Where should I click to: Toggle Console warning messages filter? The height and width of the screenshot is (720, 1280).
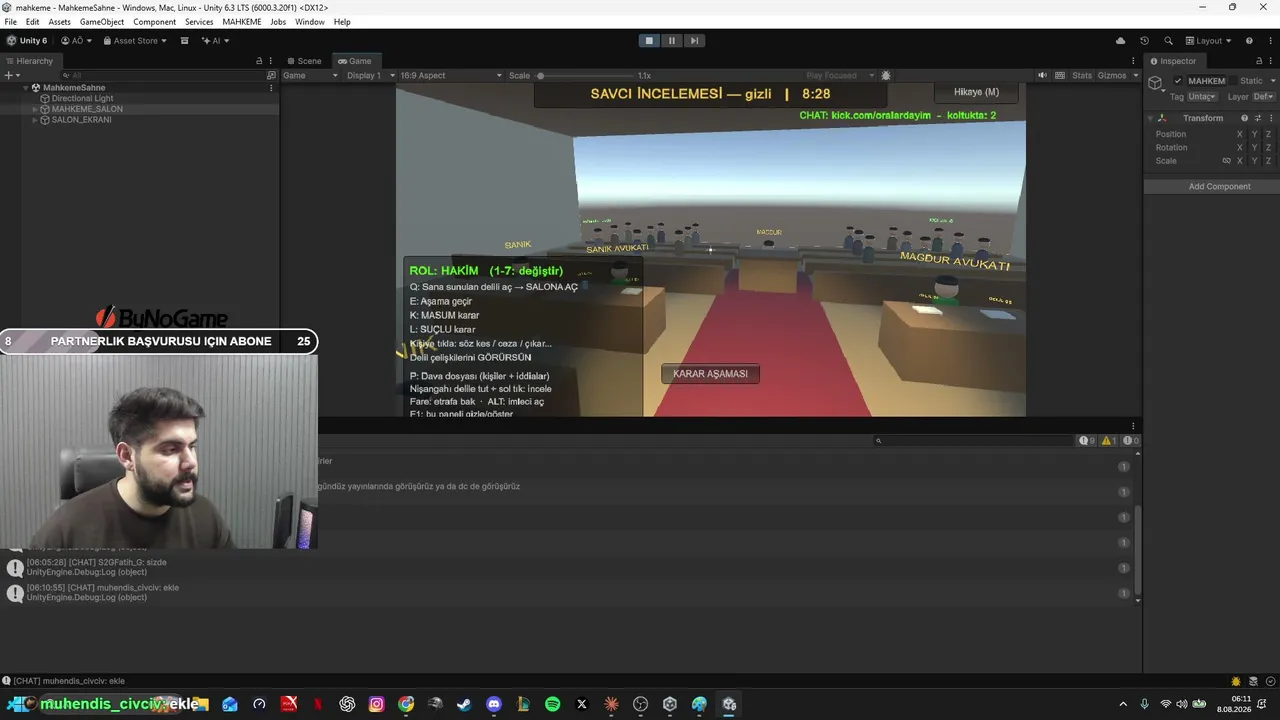[1108, 440]
